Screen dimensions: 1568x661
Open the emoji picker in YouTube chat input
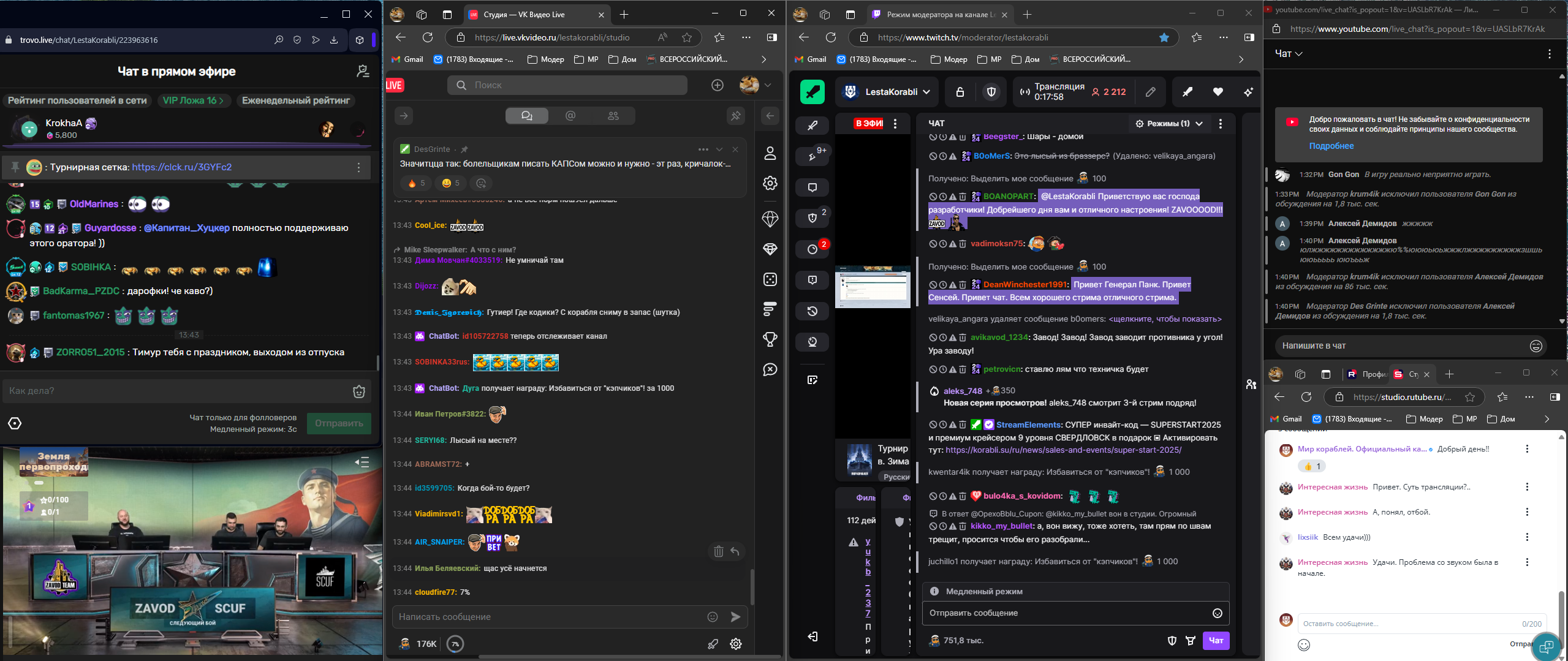(x=1536, y=346)
